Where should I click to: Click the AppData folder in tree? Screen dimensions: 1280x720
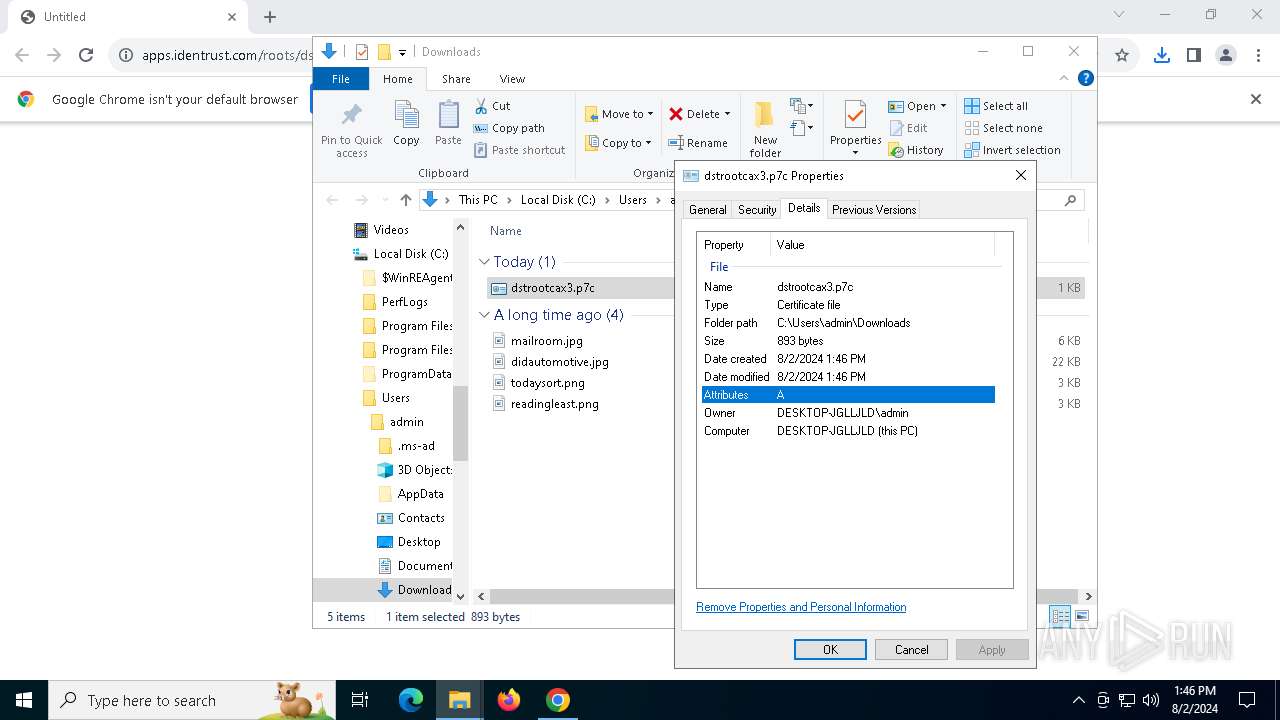(420, 494)
